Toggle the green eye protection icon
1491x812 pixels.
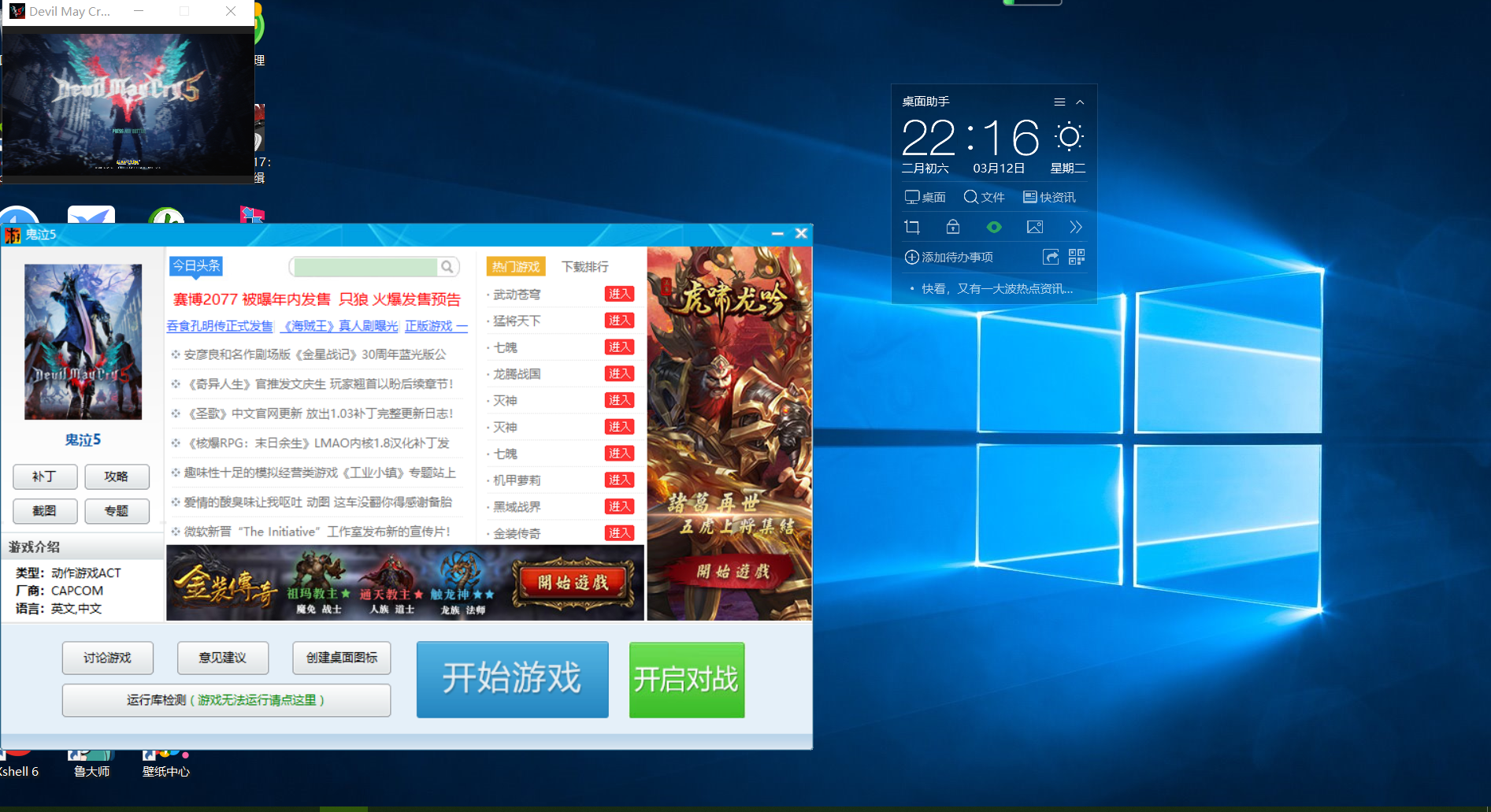(994, 227)
